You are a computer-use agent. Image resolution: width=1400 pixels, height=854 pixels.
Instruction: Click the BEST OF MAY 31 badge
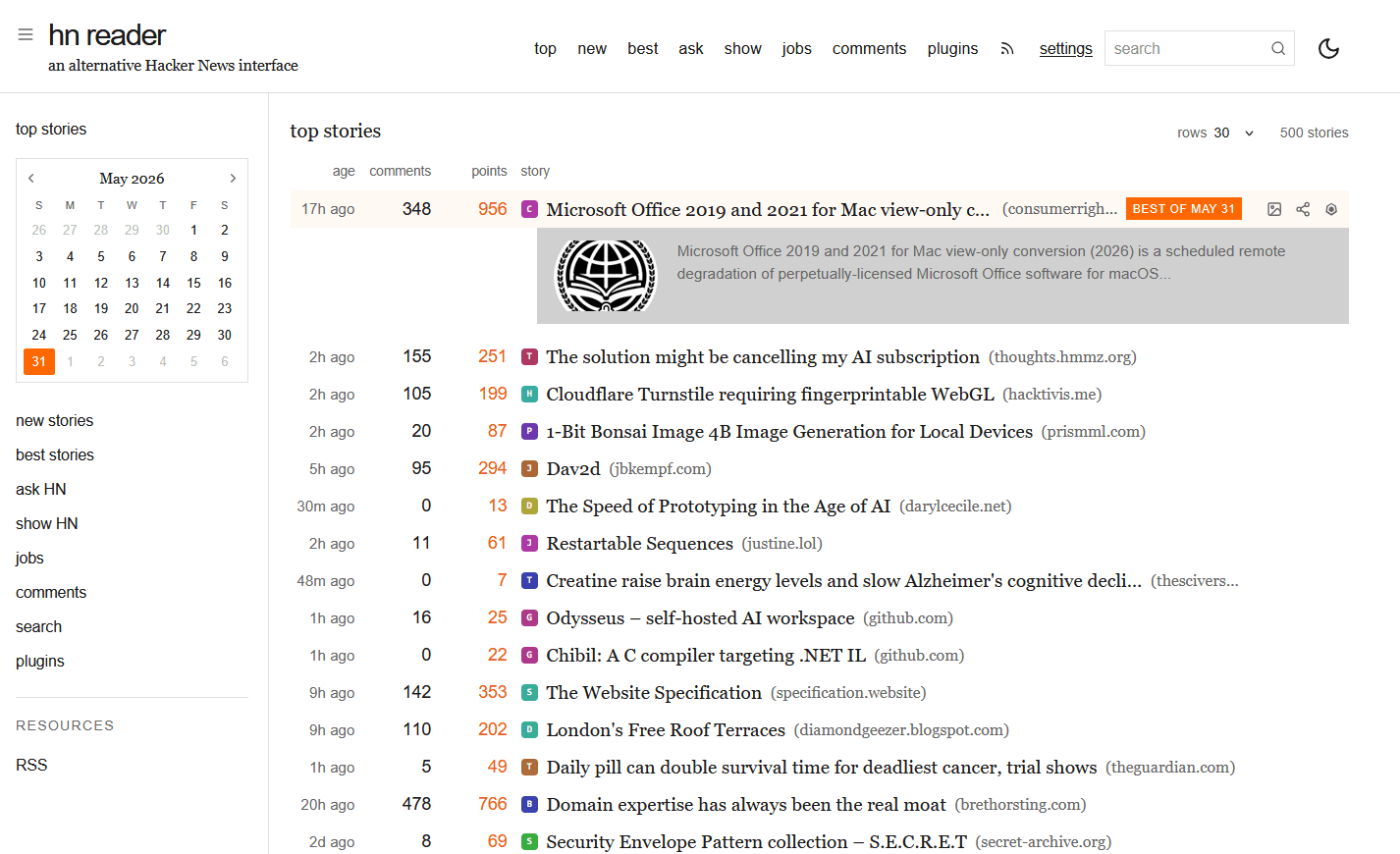click(1184, 209)
